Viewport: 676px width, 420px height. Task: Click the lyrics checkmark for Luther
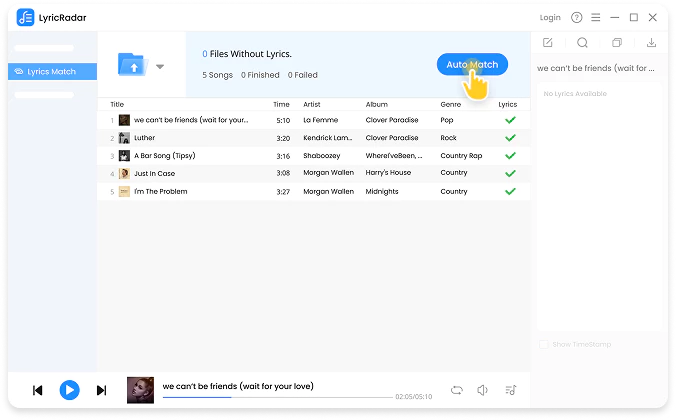pyautogui.click(x=510, y=138)
